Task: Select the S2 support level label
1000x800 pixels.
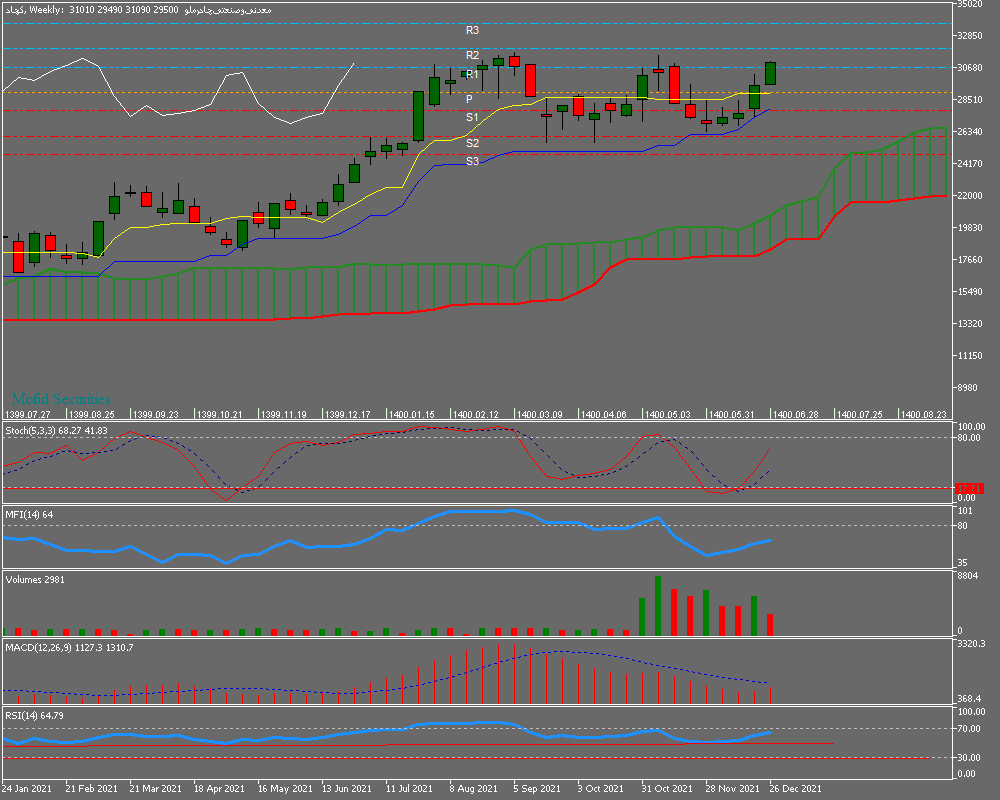Action: [x=472, y=143]
